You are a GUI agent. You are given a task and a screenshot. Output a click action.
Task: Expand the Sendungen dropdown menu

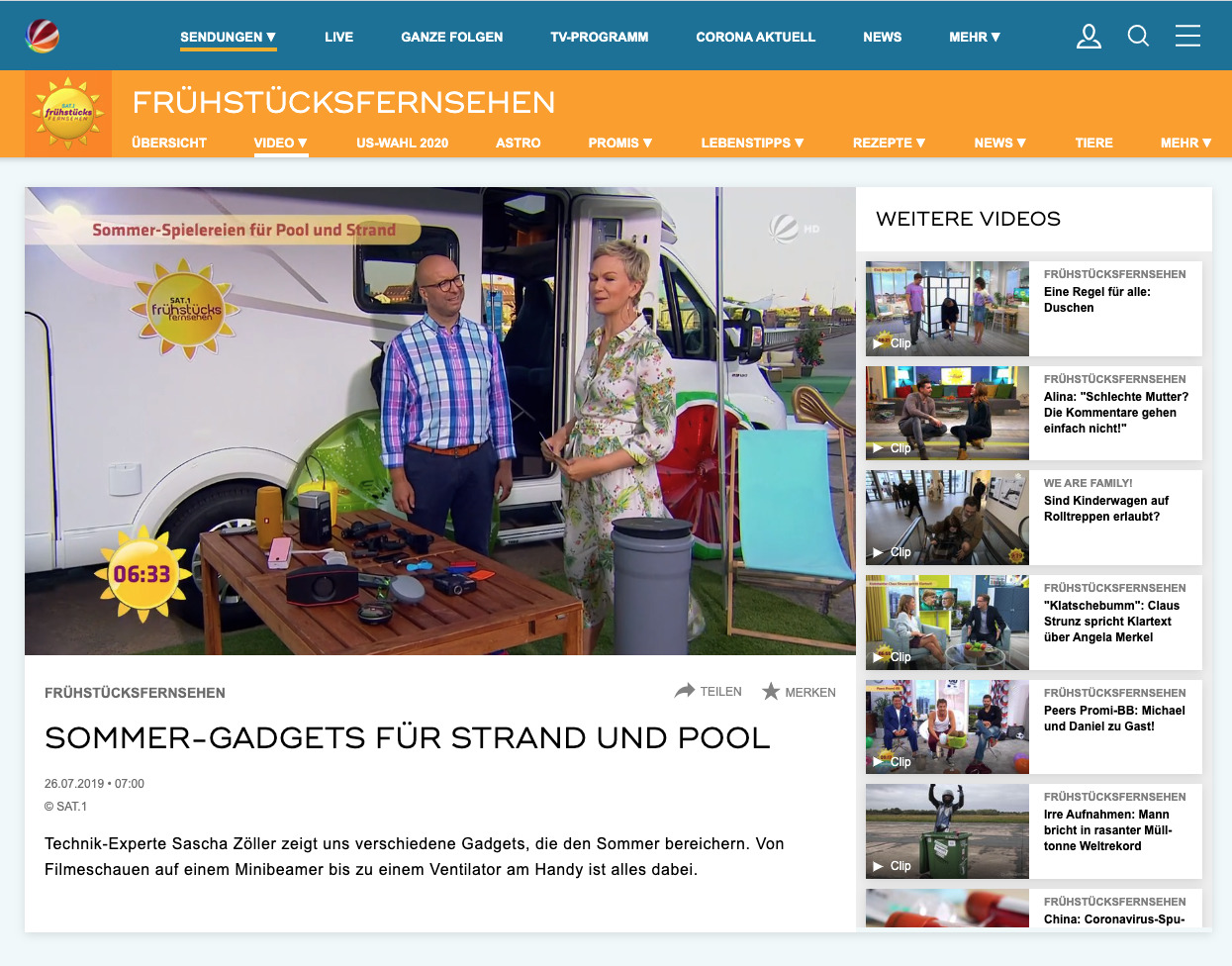[x=228, y=37]
